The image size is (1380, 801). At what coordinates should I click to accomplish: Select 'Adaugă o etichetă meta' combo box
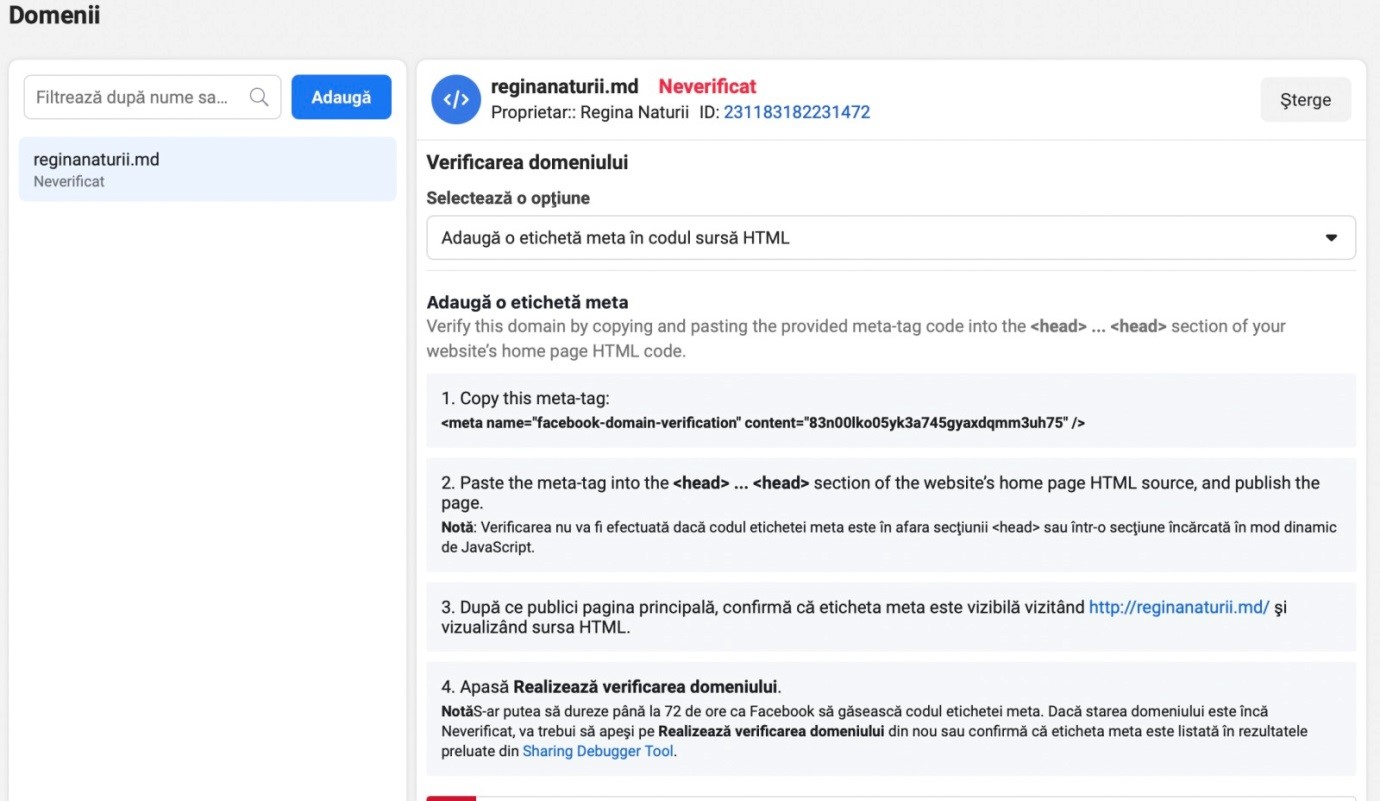pos(891,238)
